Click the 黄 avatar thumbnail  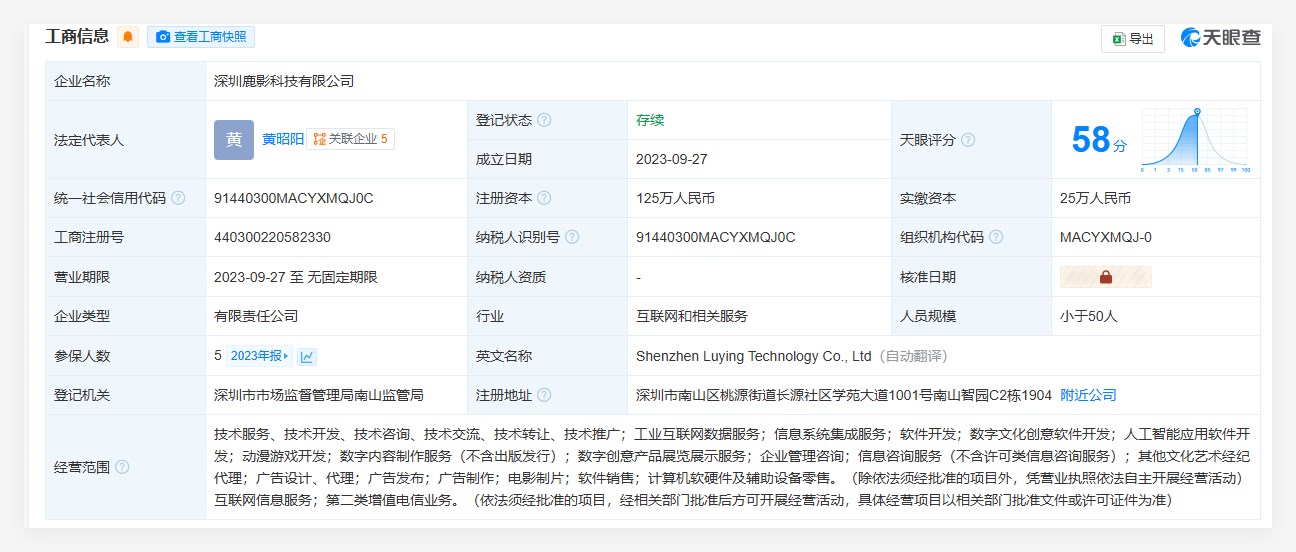tap(234, 140)
